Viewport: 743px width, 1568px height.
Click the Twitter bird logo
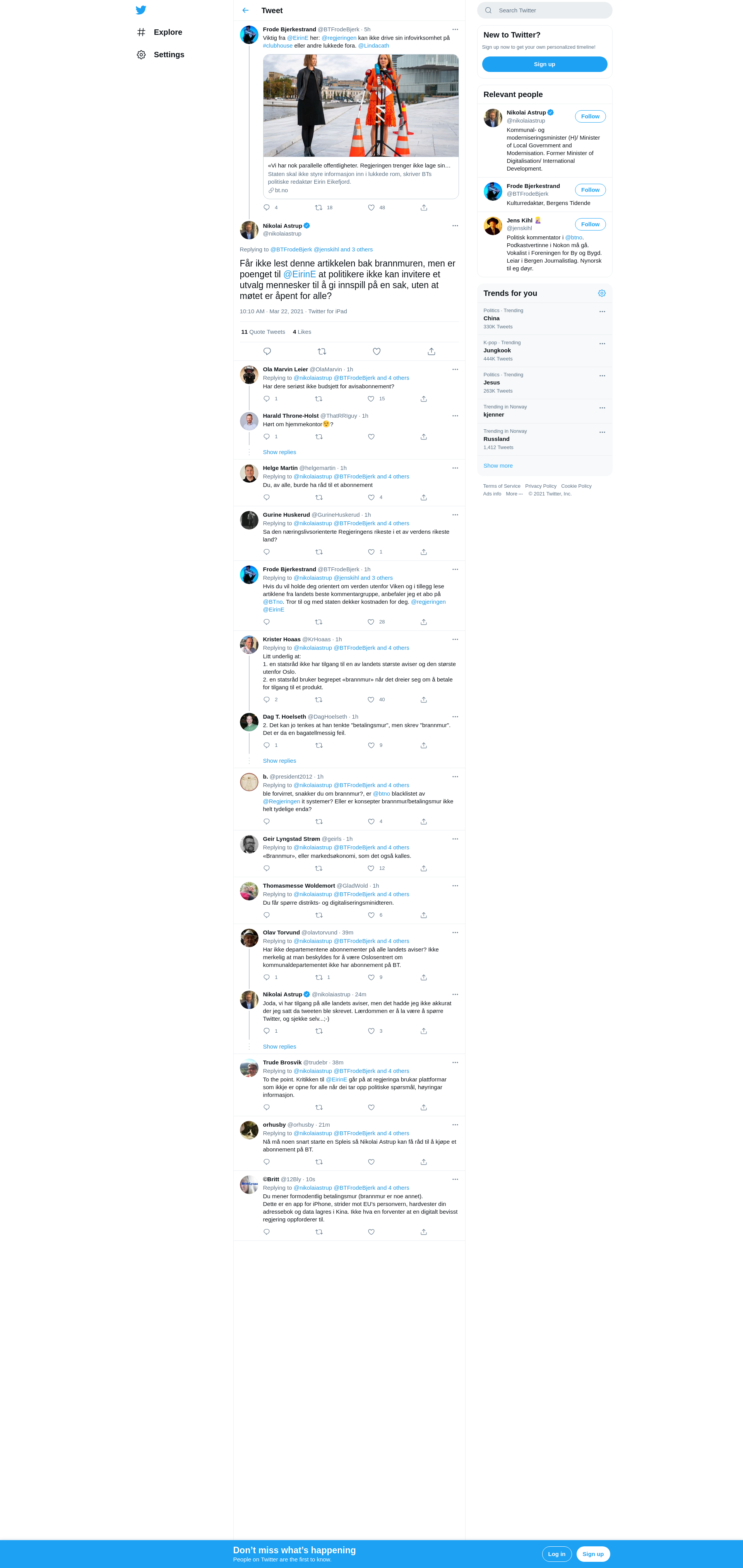[x=141, y=10]
